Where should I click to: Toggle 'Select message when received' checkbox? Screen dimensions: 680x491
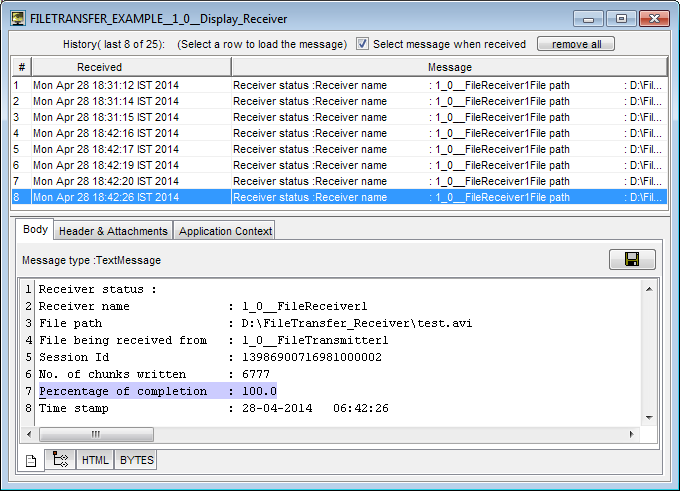(363, 44)
